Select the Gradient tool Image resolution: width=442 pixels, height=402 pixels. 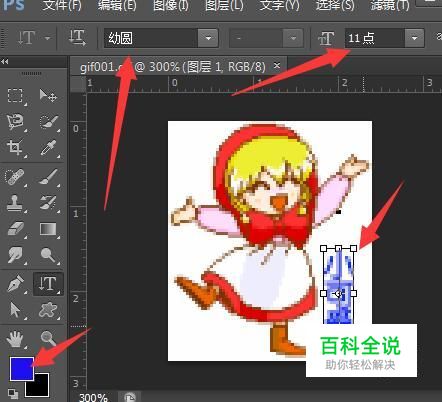49,229
